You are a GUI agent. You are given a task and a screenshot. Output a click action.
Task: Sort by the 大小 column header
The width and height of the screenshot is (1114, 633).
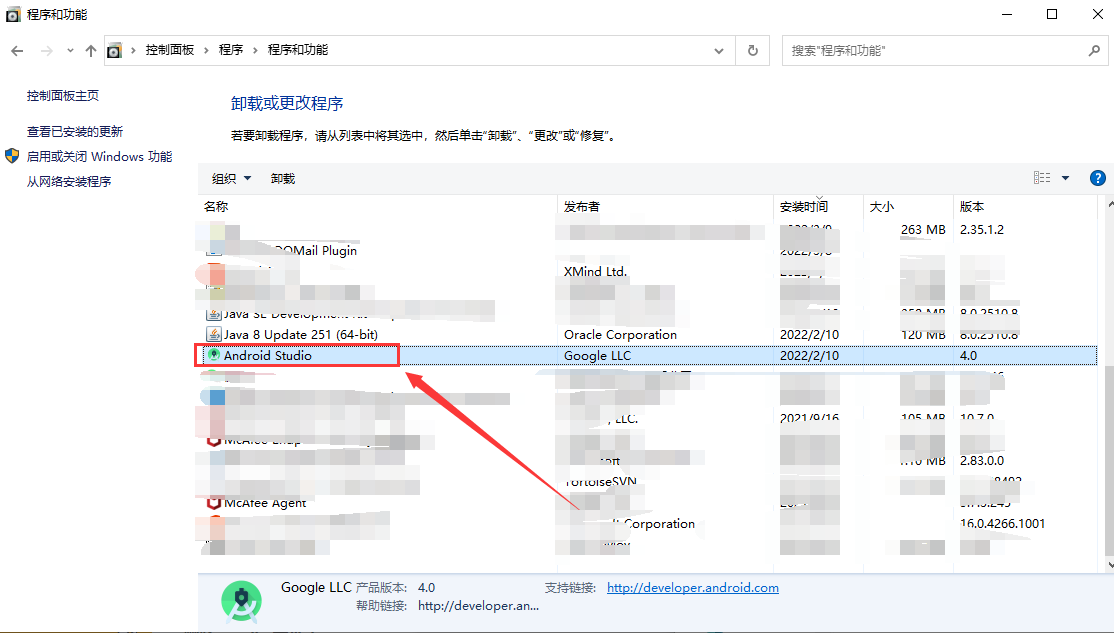click(882, 207)
